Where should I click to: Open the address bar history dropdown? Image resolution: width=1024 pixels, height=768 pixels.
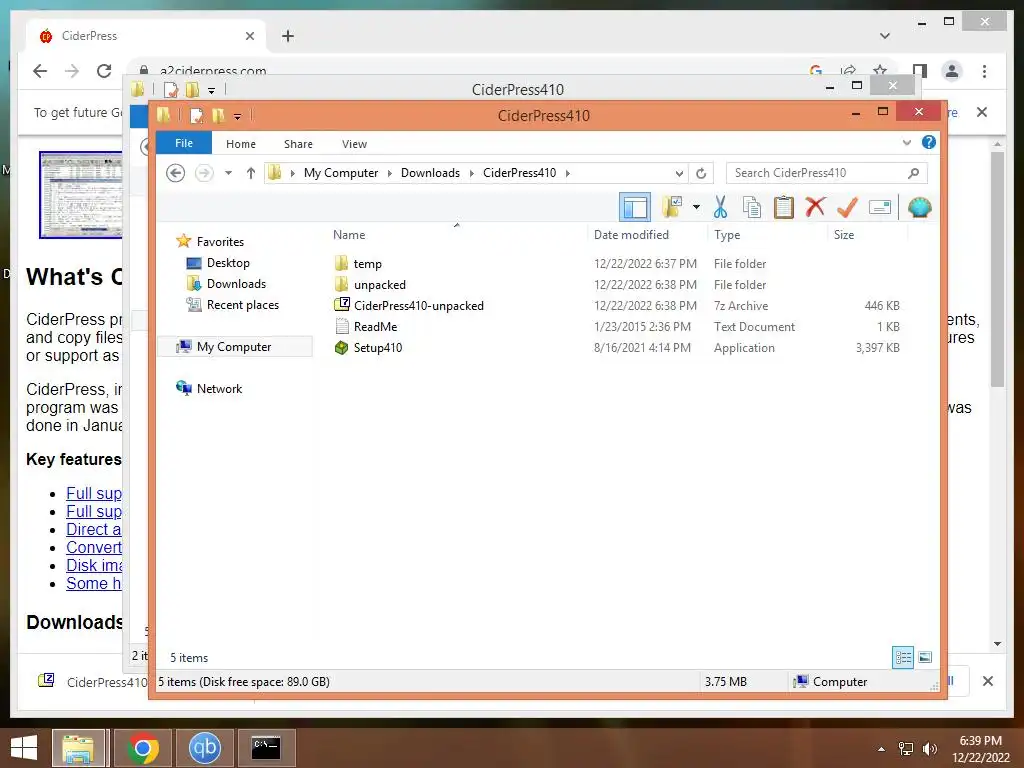[679, 173]
